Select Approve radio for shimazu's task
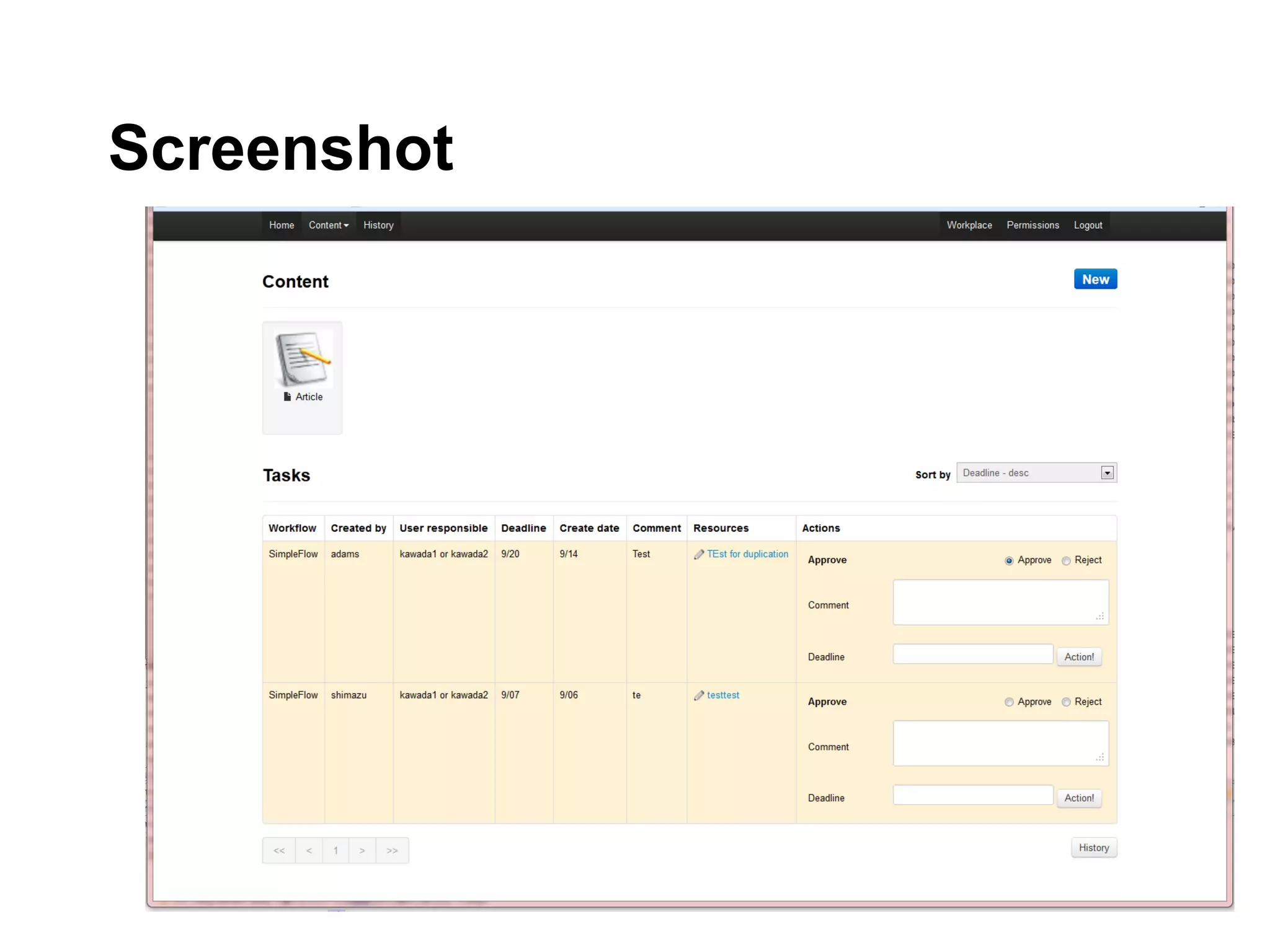The image size is (1270, 952). coord(1009,702)
